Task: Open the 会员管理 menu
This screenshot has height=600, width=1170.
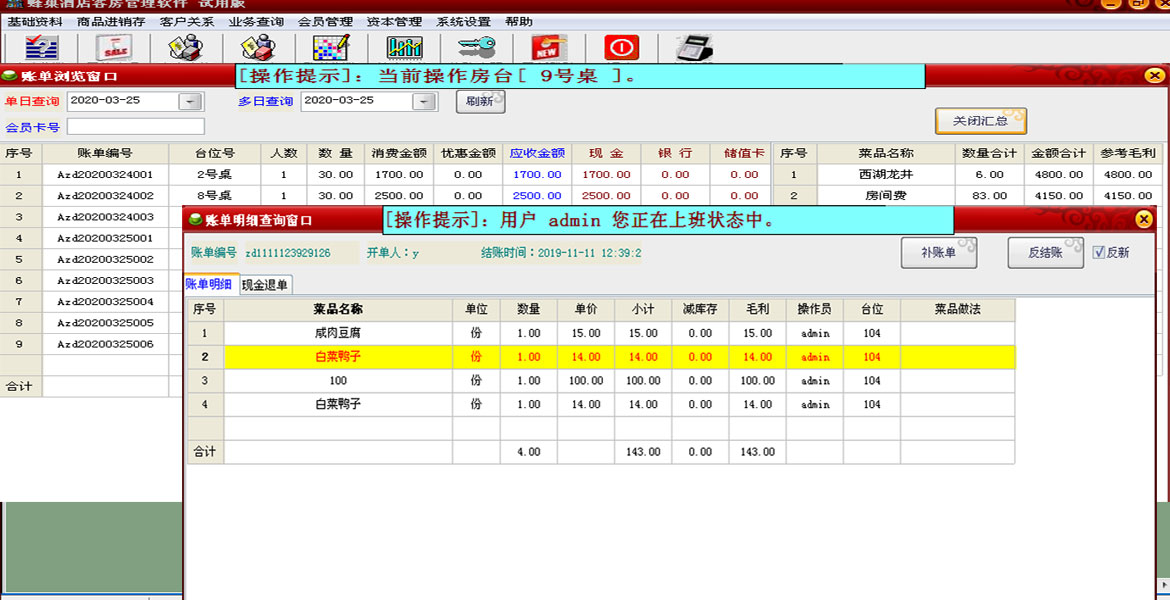Action: pyautogui.click(x=325, y=22)
